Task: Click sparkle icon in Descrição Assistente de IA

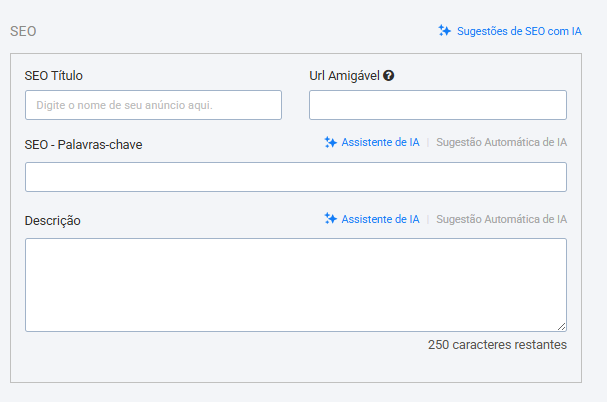Action: pos(331,219)
